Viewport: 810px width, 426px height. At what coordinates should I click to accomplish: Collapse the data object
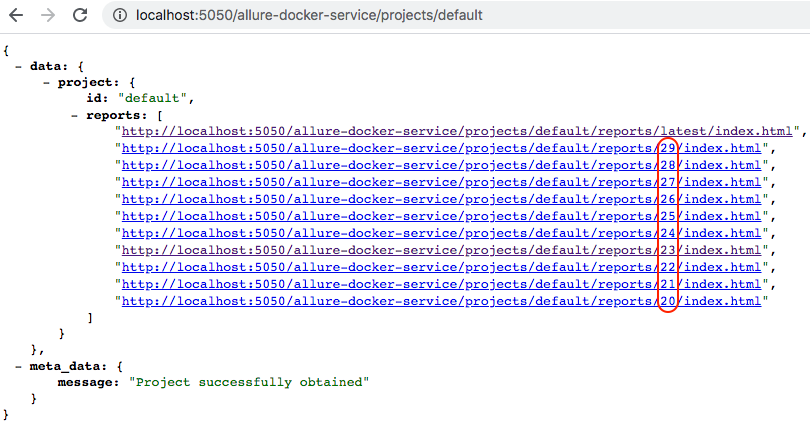pyautogui.click(x=19, y=67)
